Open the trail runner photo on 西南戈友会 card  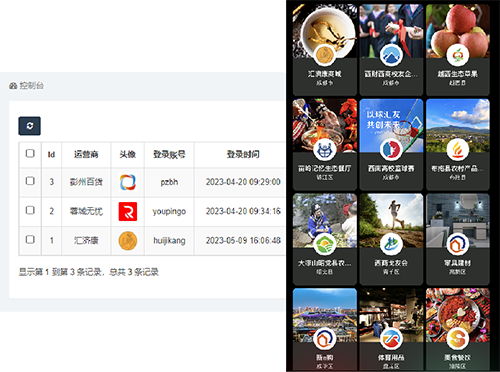[391, 220]
